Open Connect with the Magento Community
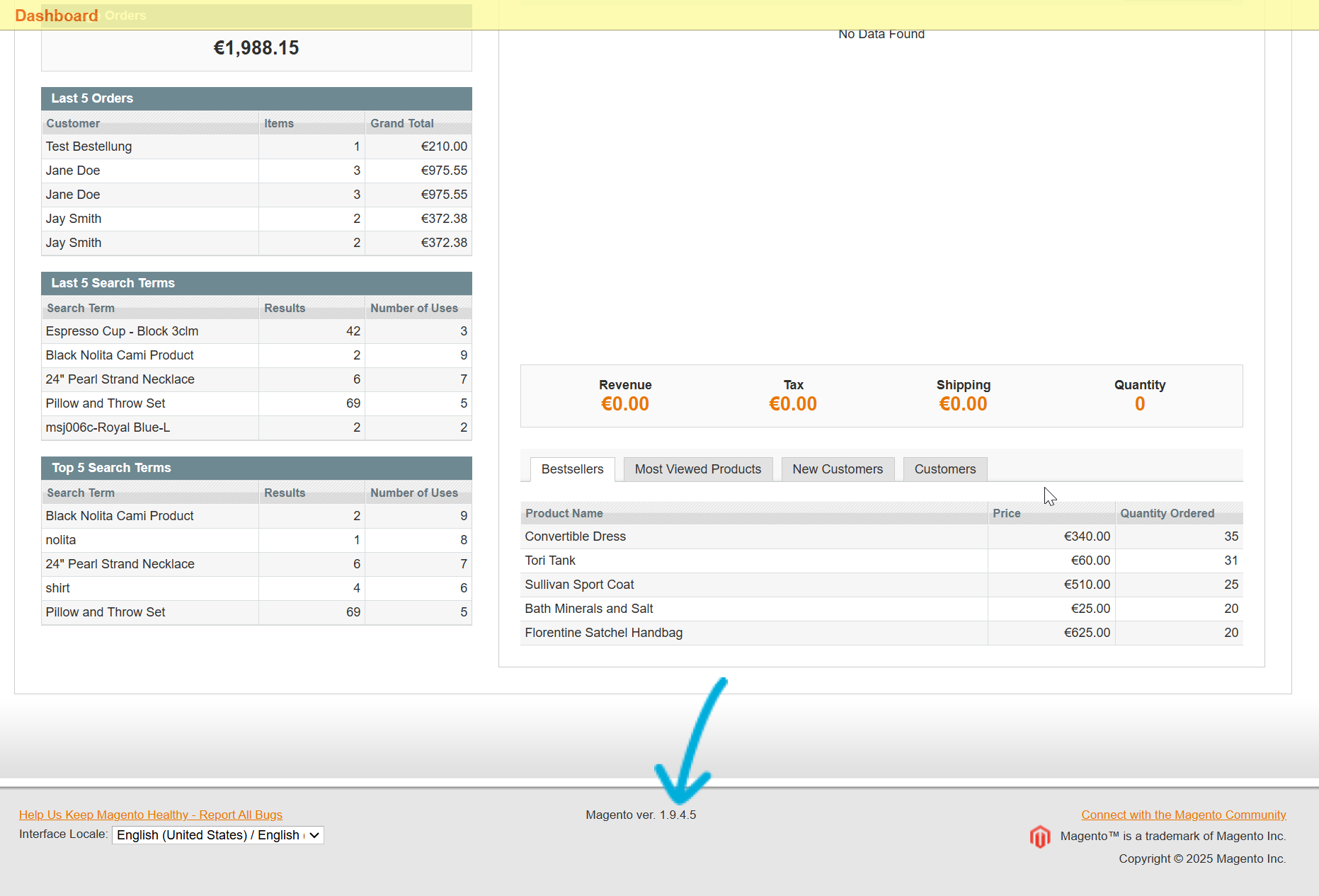 (1182, 815)
